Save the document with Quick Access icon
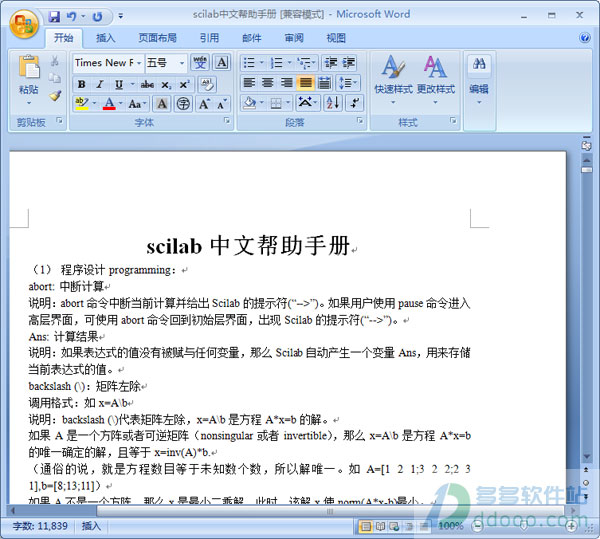The width and height of the screenshot is (600, 539). coord(55,16)
